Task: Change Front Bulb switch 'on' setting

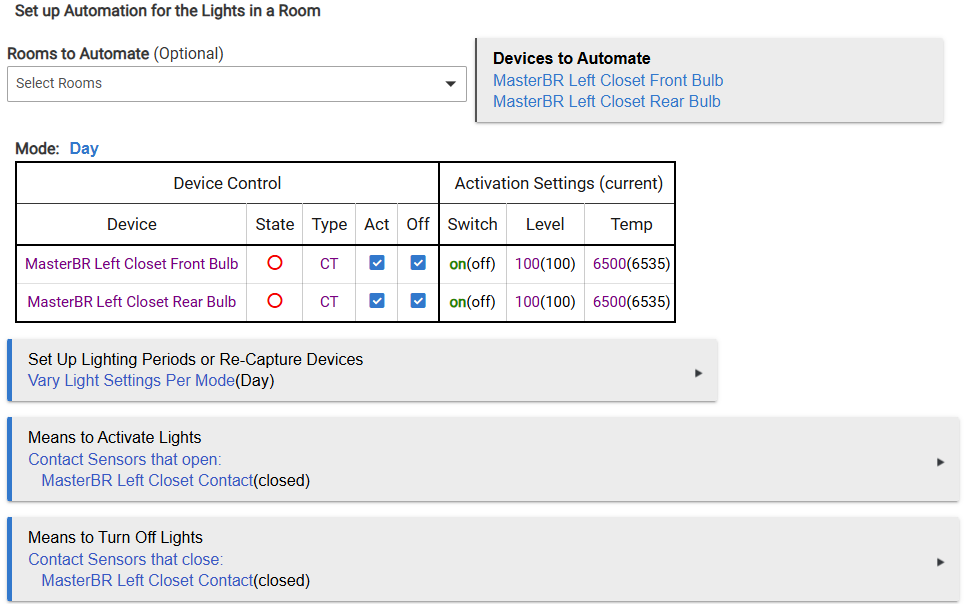Action: click(457, 264)
